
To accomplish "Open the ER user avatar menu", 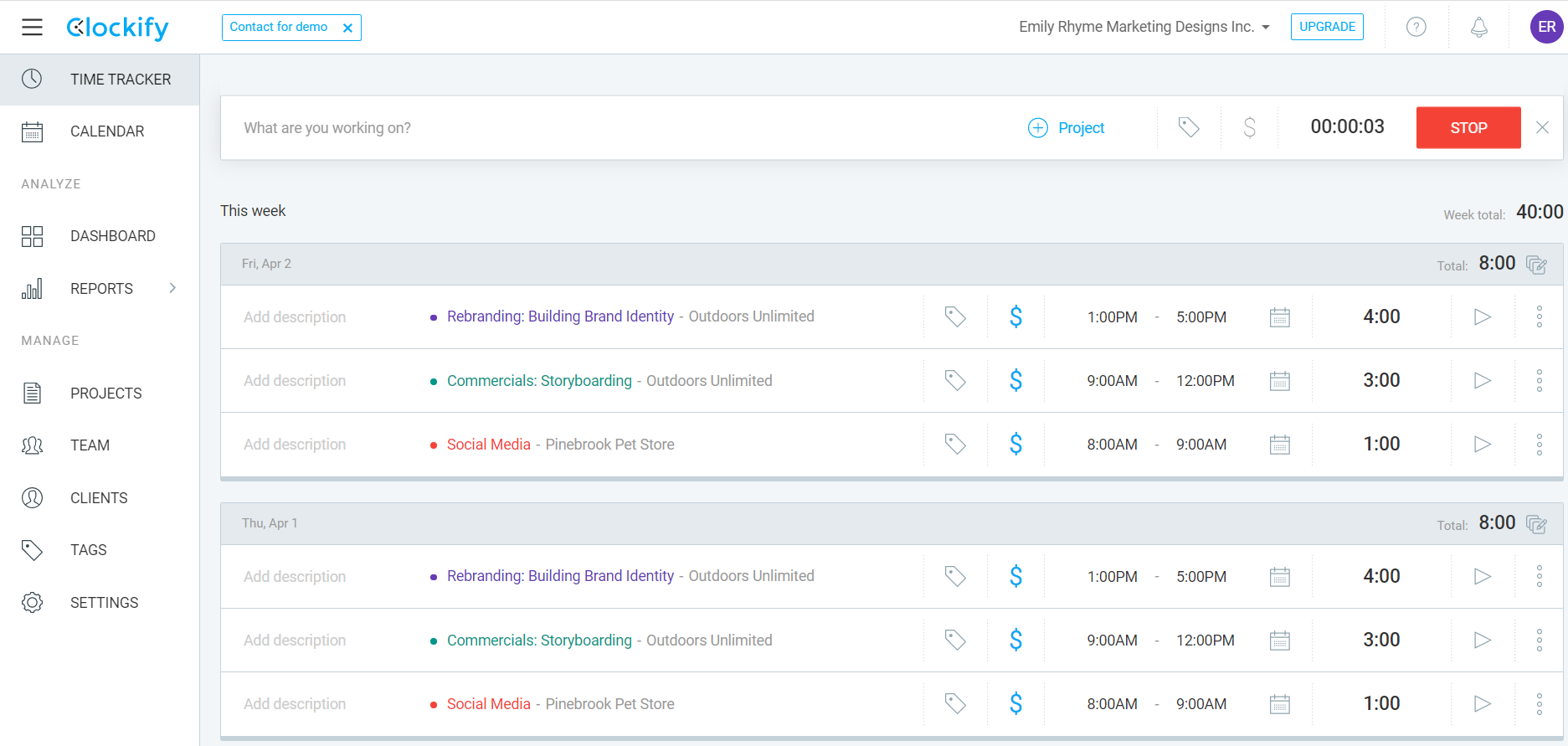I will click(1546, 27).
